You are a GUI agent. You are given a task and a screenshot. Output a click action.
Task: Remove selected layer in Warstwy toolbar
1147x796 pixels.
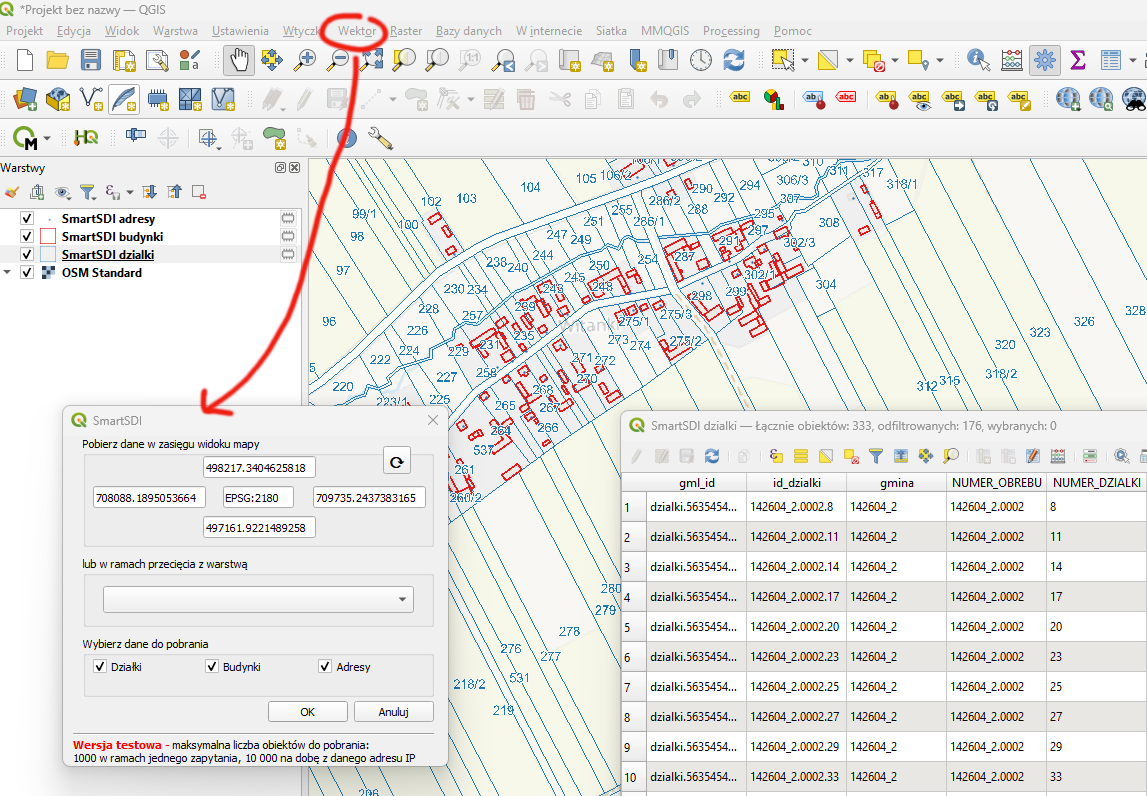pos(198,192)
